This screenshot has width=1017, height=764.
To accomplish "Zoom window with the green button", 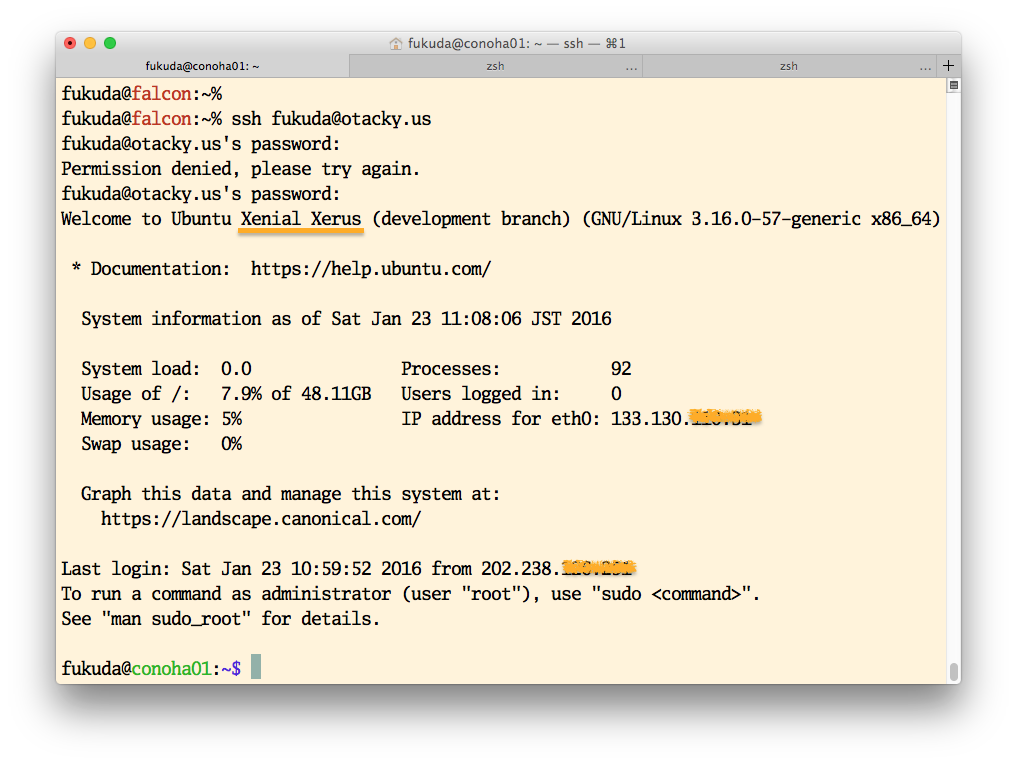I will click(110, 43).
